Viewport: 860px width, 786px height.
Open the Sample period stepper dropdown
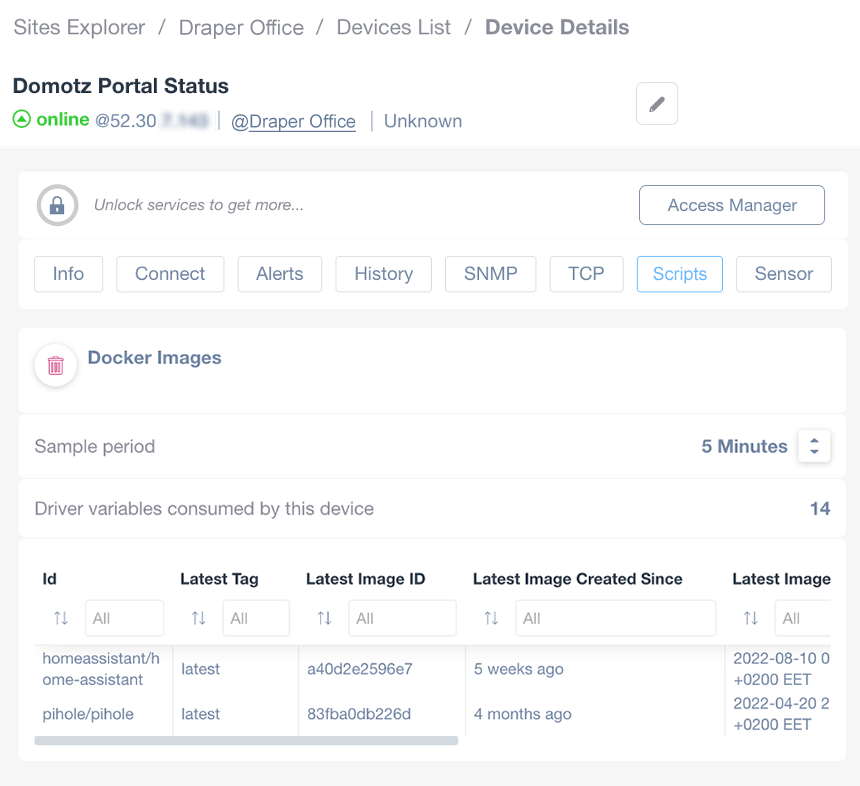pyautogui.click(x=814, y=446)
